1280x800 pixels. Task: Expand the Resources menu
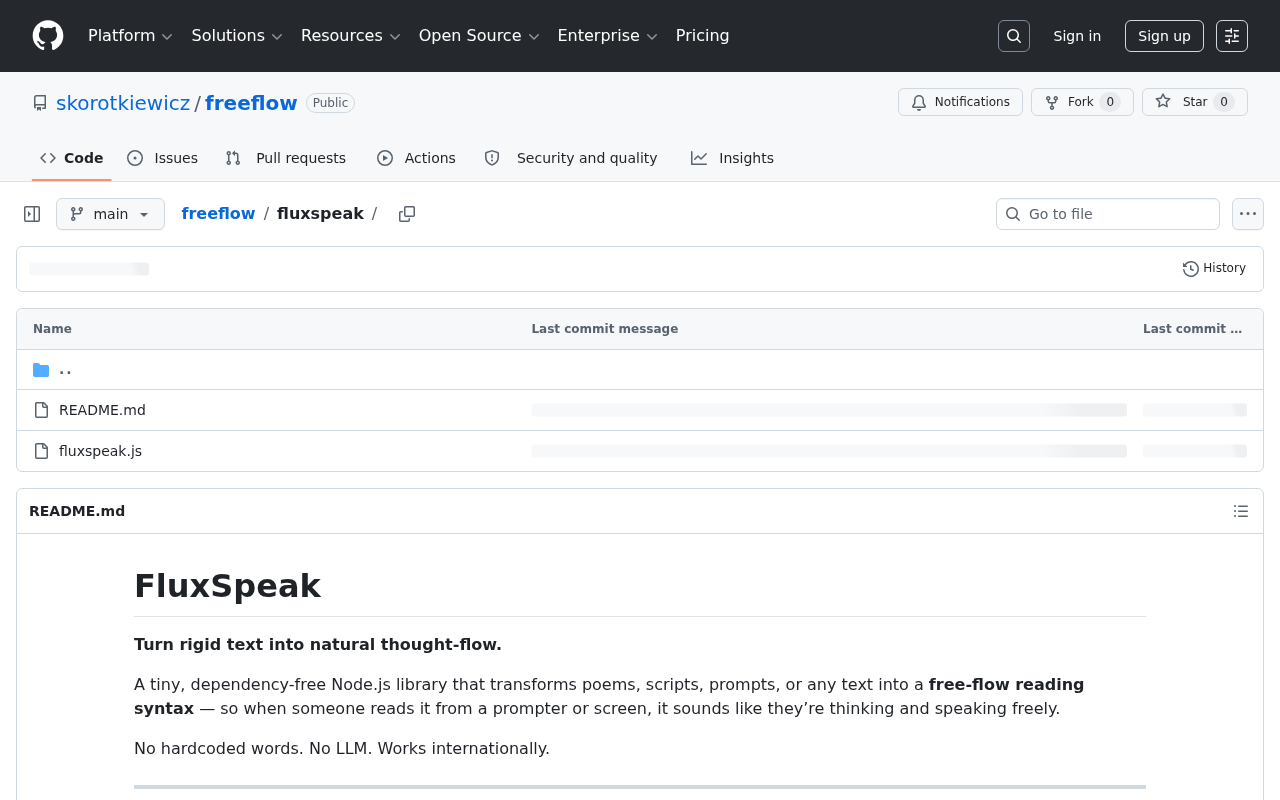point(350,36)
